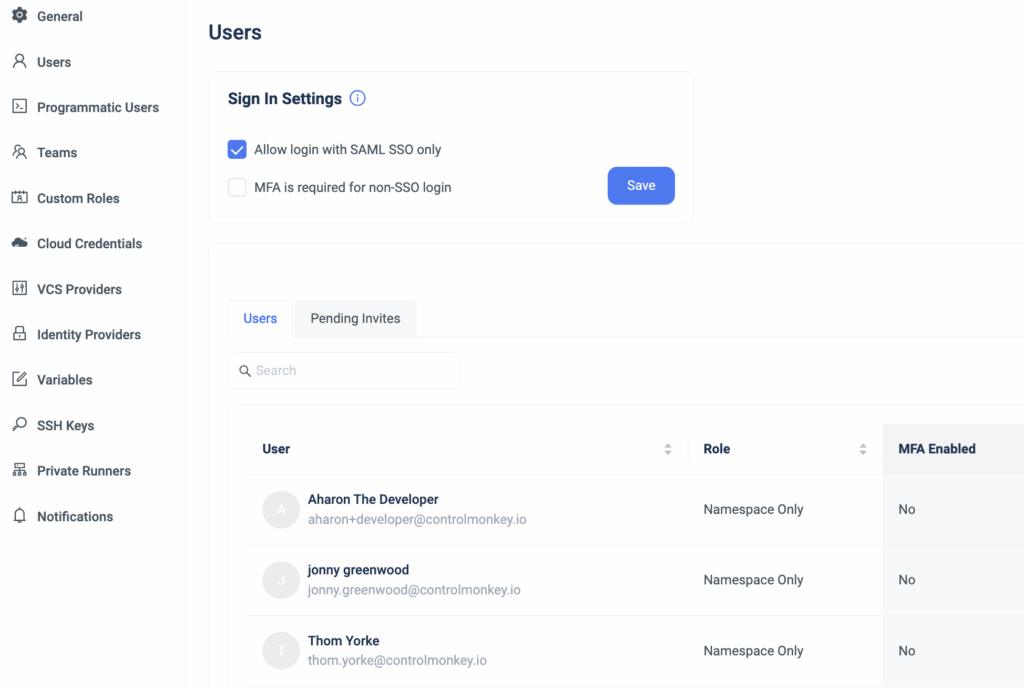Click the Save button
This screenshot has width=1024, height=688.
click(641, 185)
